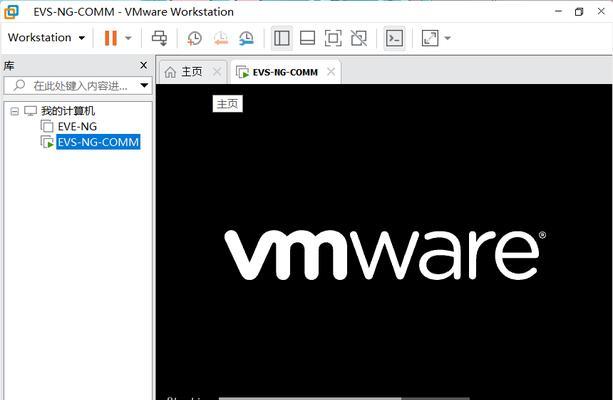
Task: Switch to Unity mode
Action: point(358,38)
